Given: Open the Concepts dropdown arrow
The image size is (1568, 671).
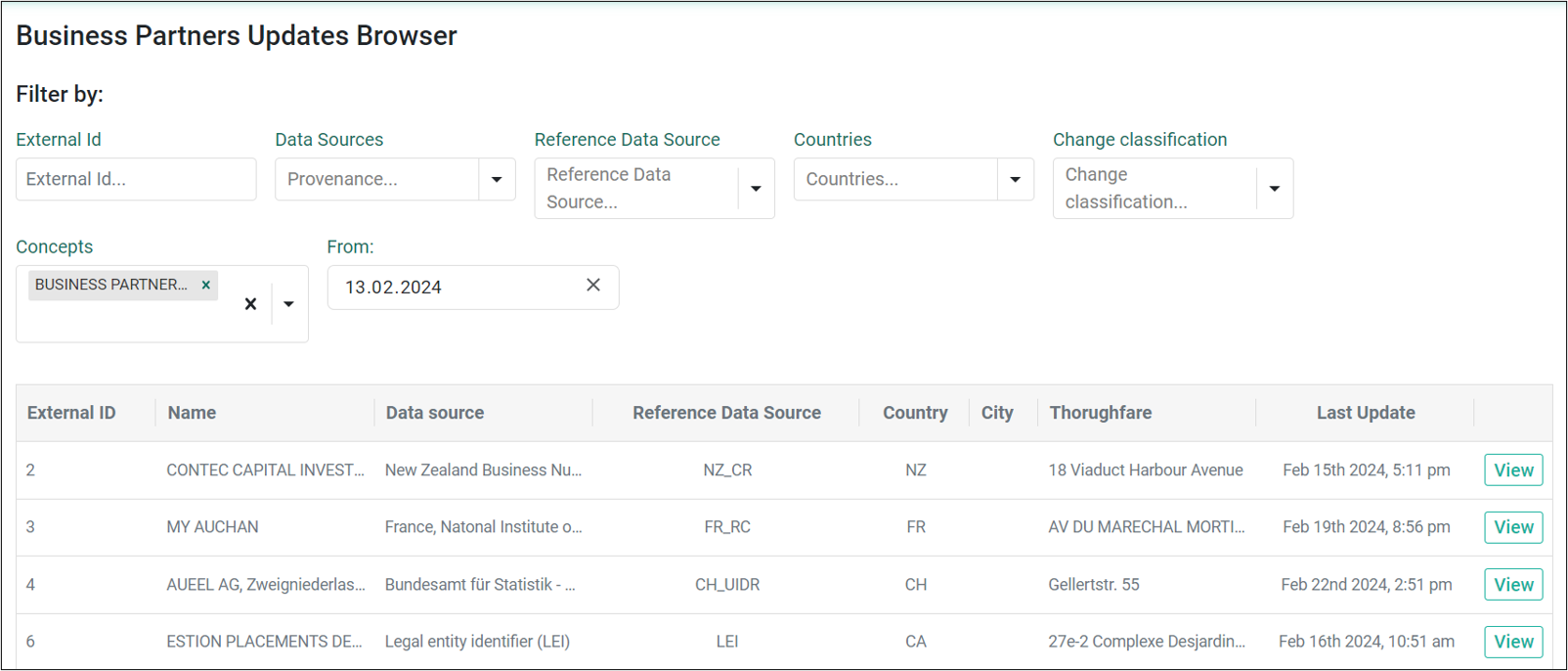Looking at the screenshot, I should [x=288, y=304].
